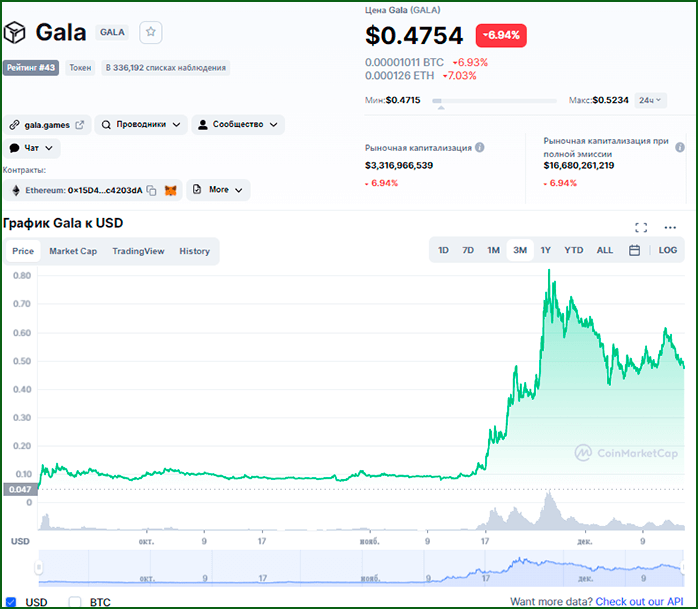Image resolution: width=698 pixels, height=609 pixels.
Task: Click the red -6.94% price change badge
Action: coord(501,35)
